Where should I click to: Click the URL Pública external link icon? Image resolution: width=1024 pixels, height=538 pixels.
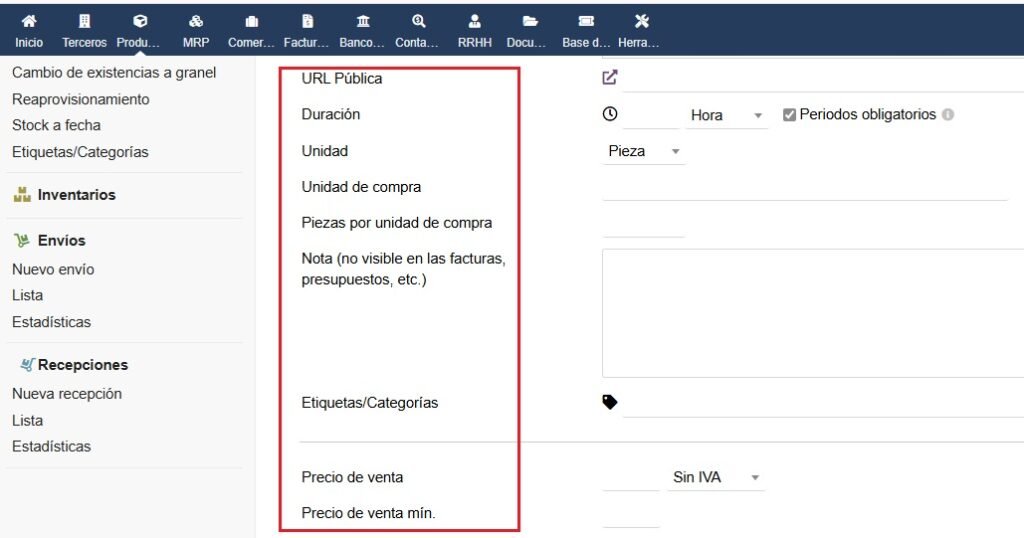click(x=610, y=77)
